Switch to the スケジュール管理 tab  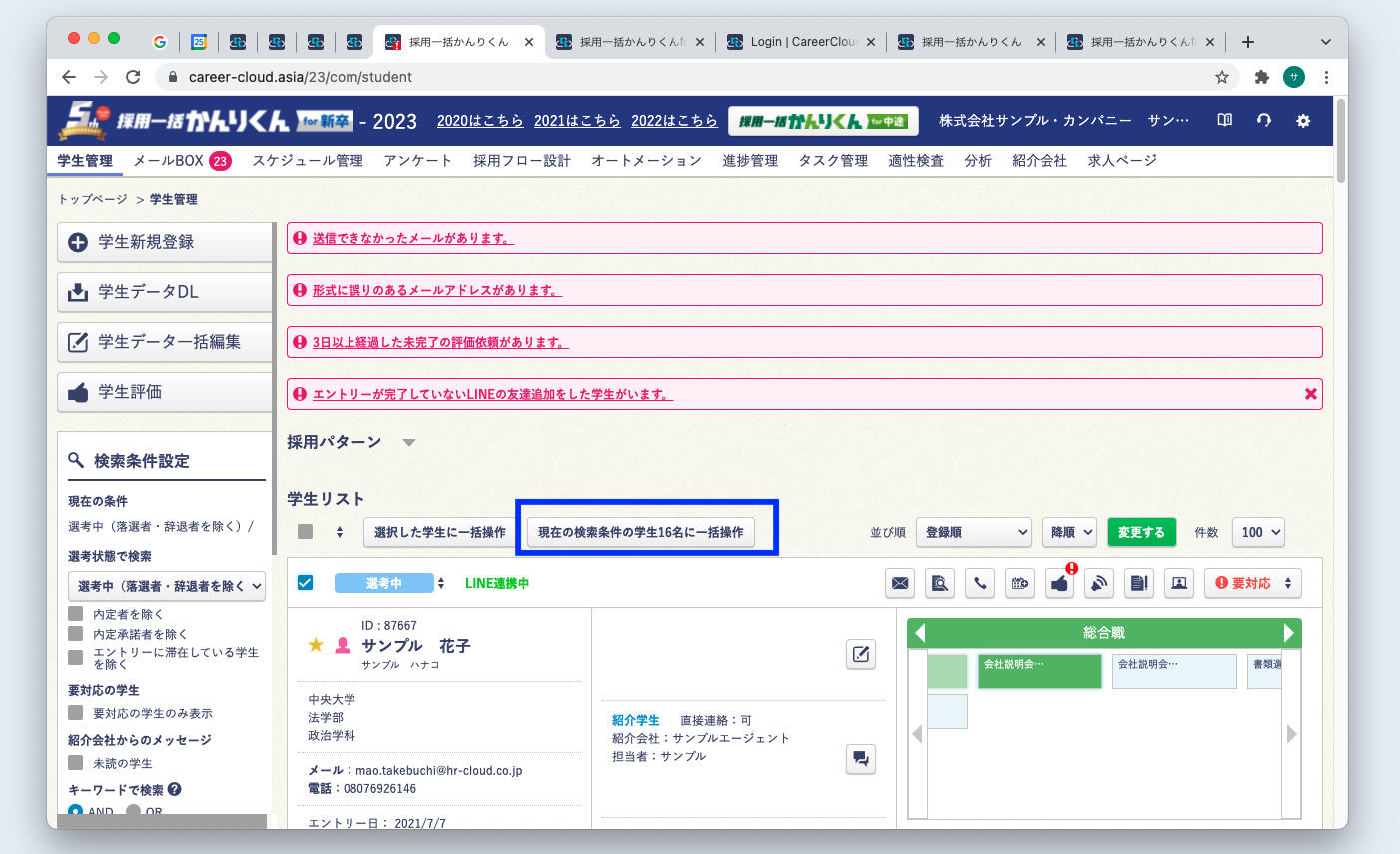307,159
